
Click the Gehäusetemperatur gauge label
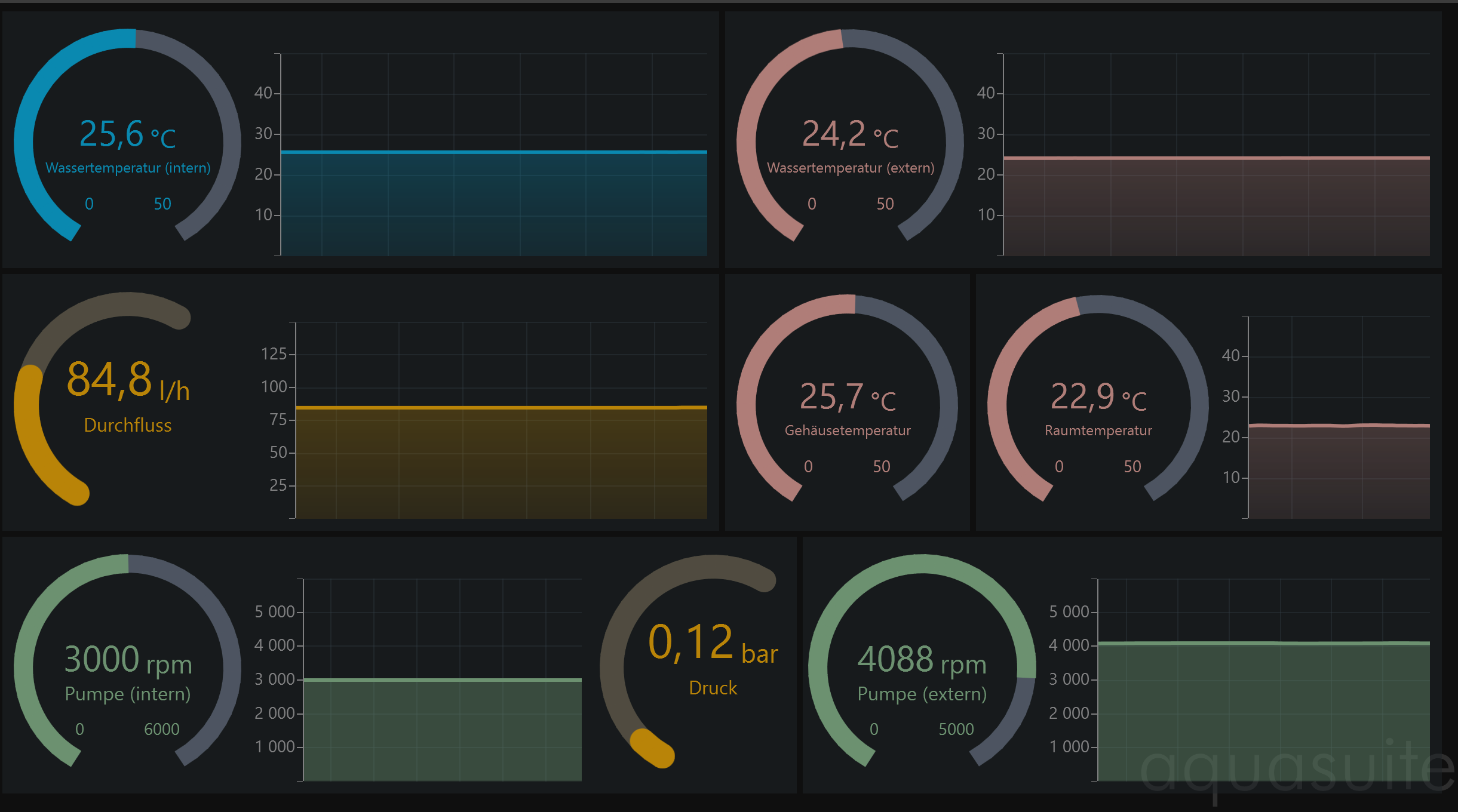[847, 430]
